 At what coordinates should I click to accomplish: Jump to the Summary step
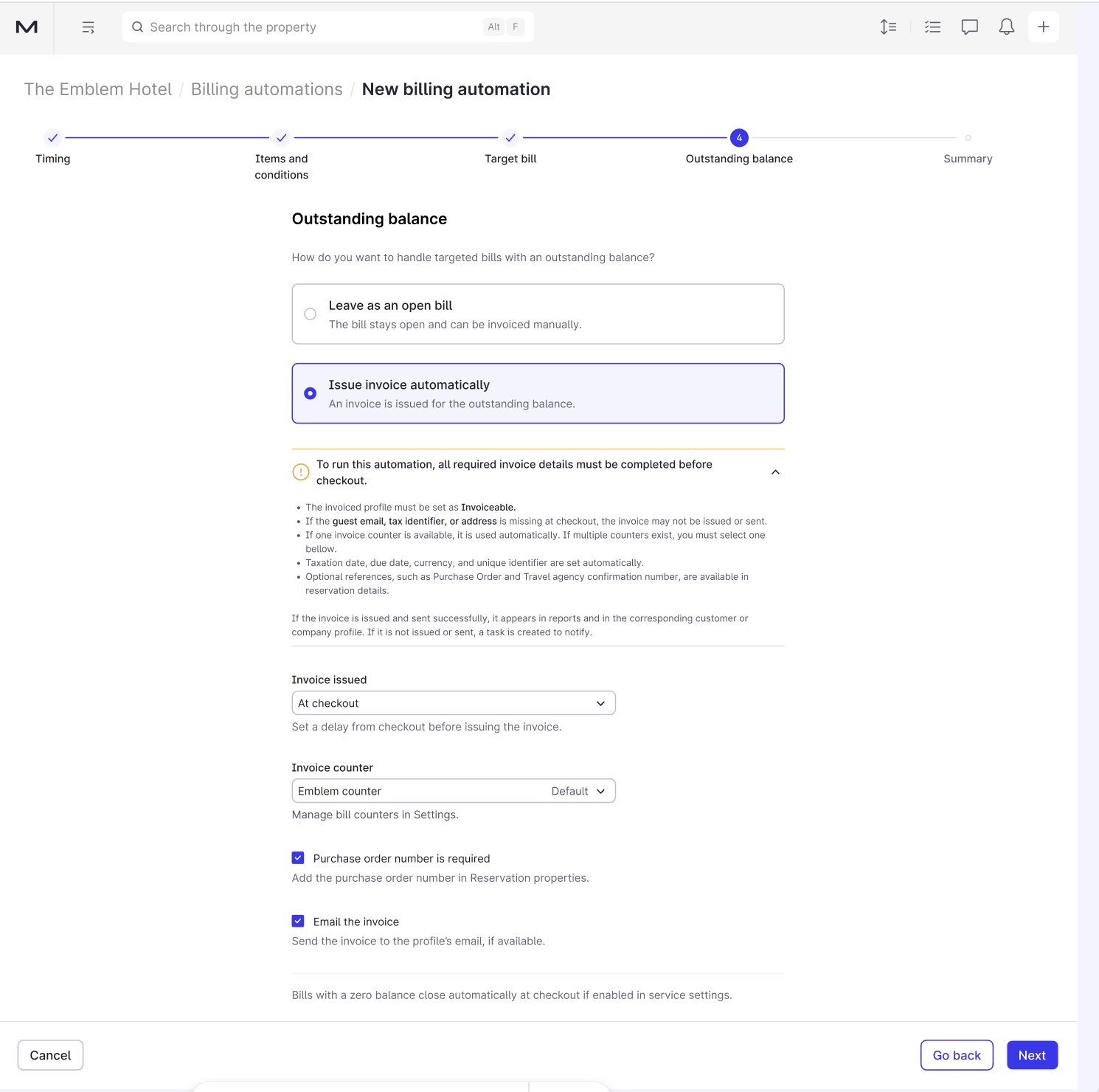(x=968, y=150)
